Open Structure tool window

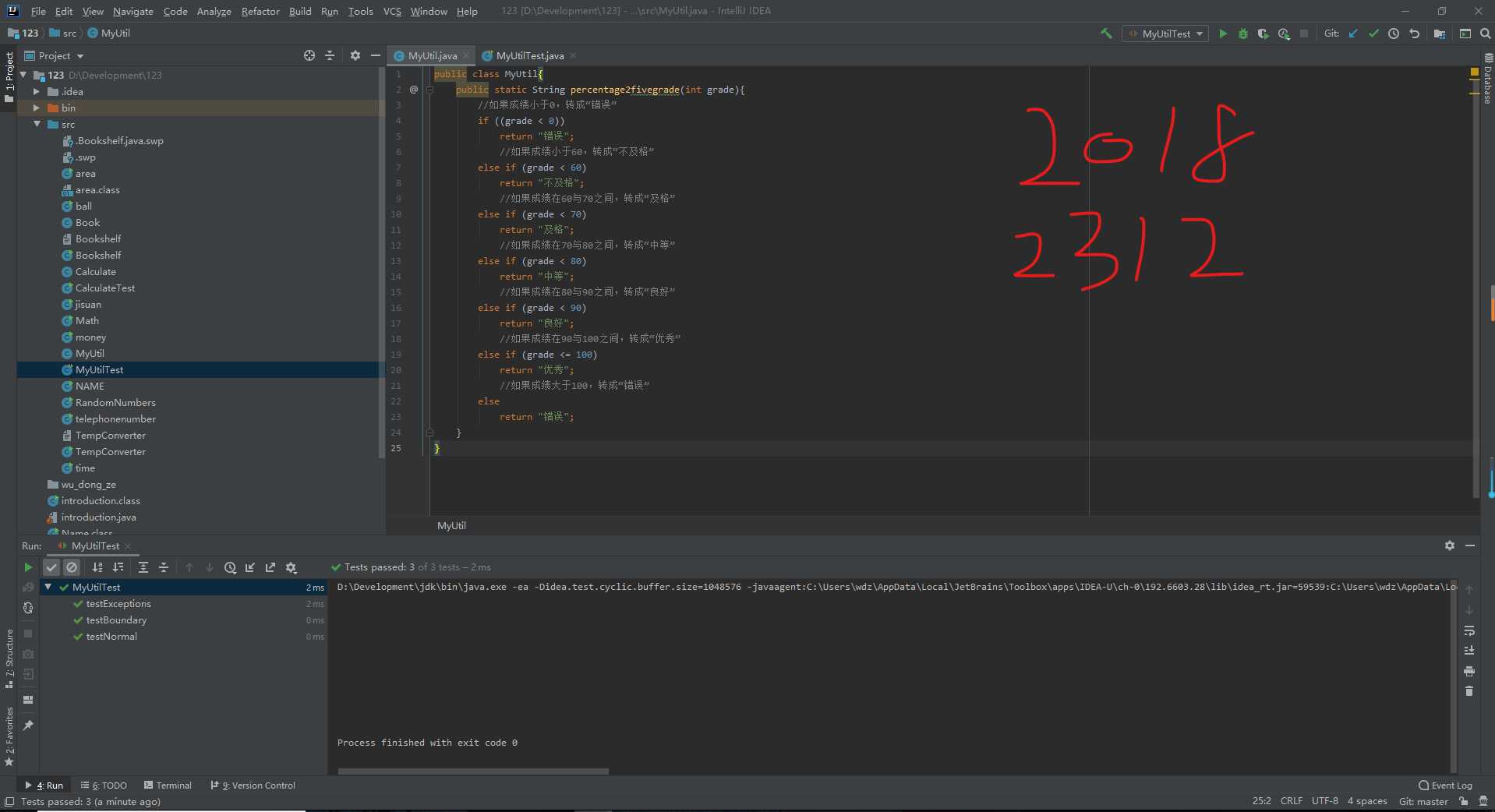[x=9, y=659]
